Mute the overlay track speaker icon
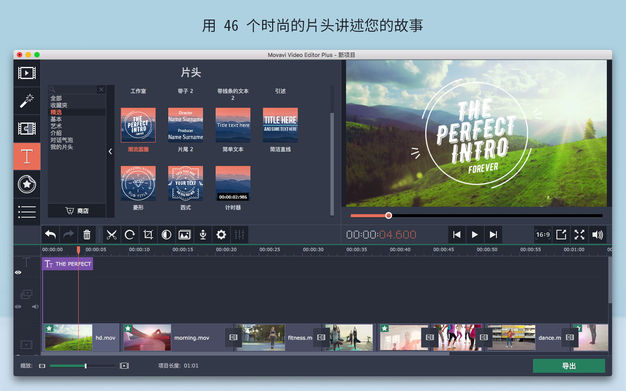 tap(35, 307)
